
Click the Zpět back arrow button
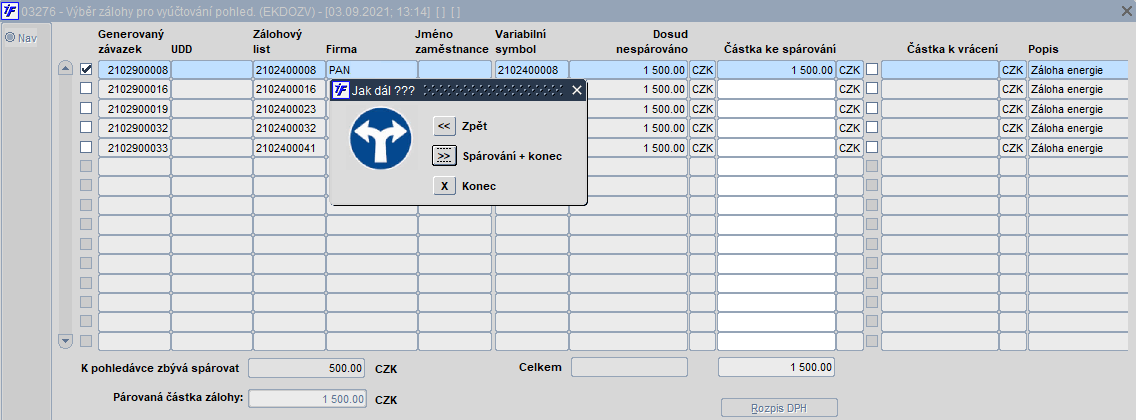[x=444, y=125]
